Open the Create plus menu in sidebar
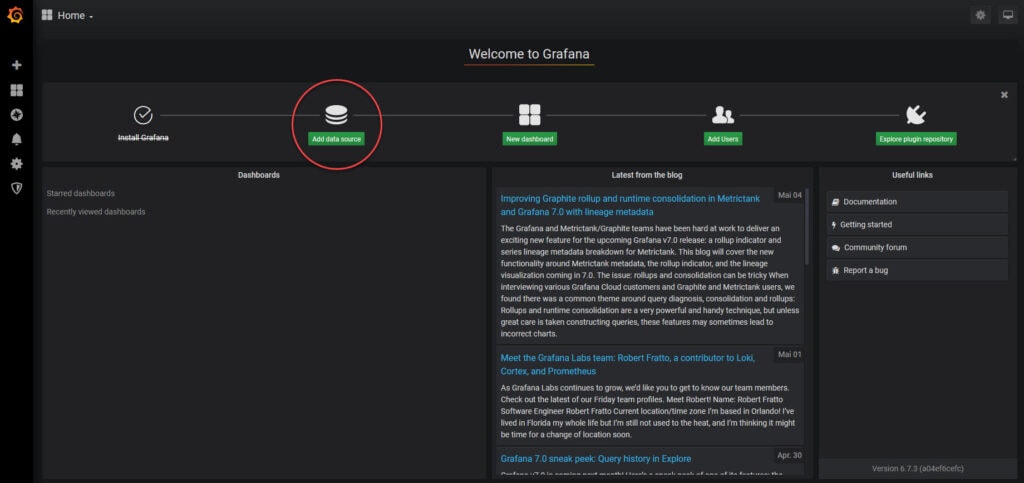The width and height of the screenshot is (1024, 483). (17, 65)
